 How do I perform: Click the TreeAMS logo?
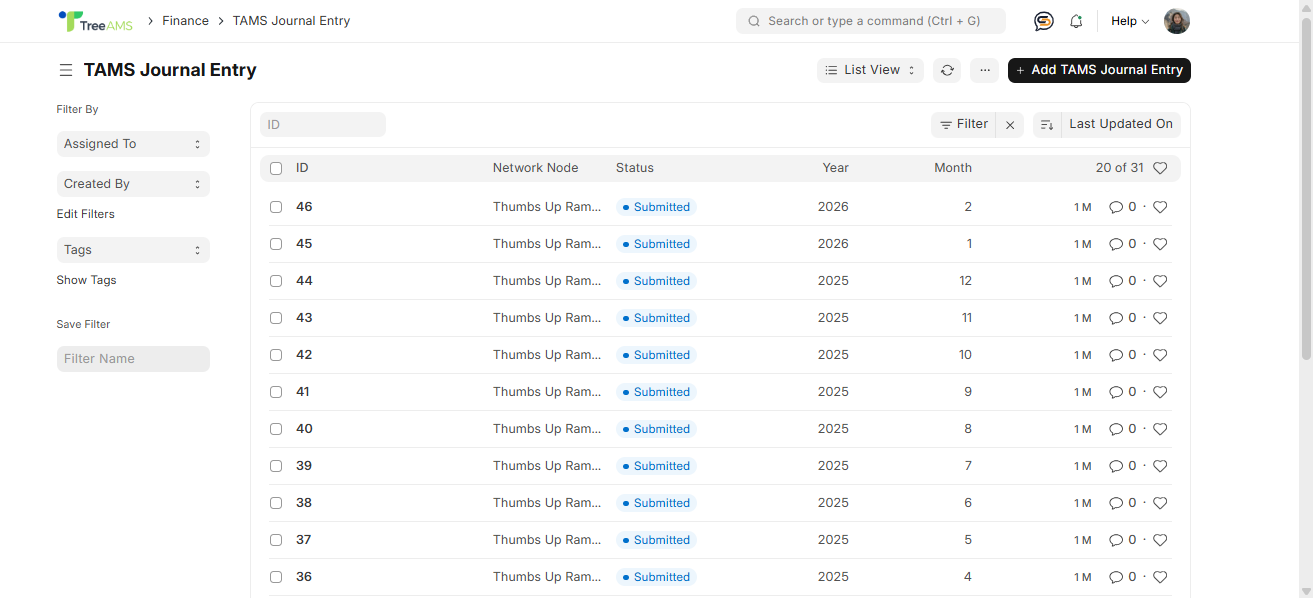pos(95,21)
